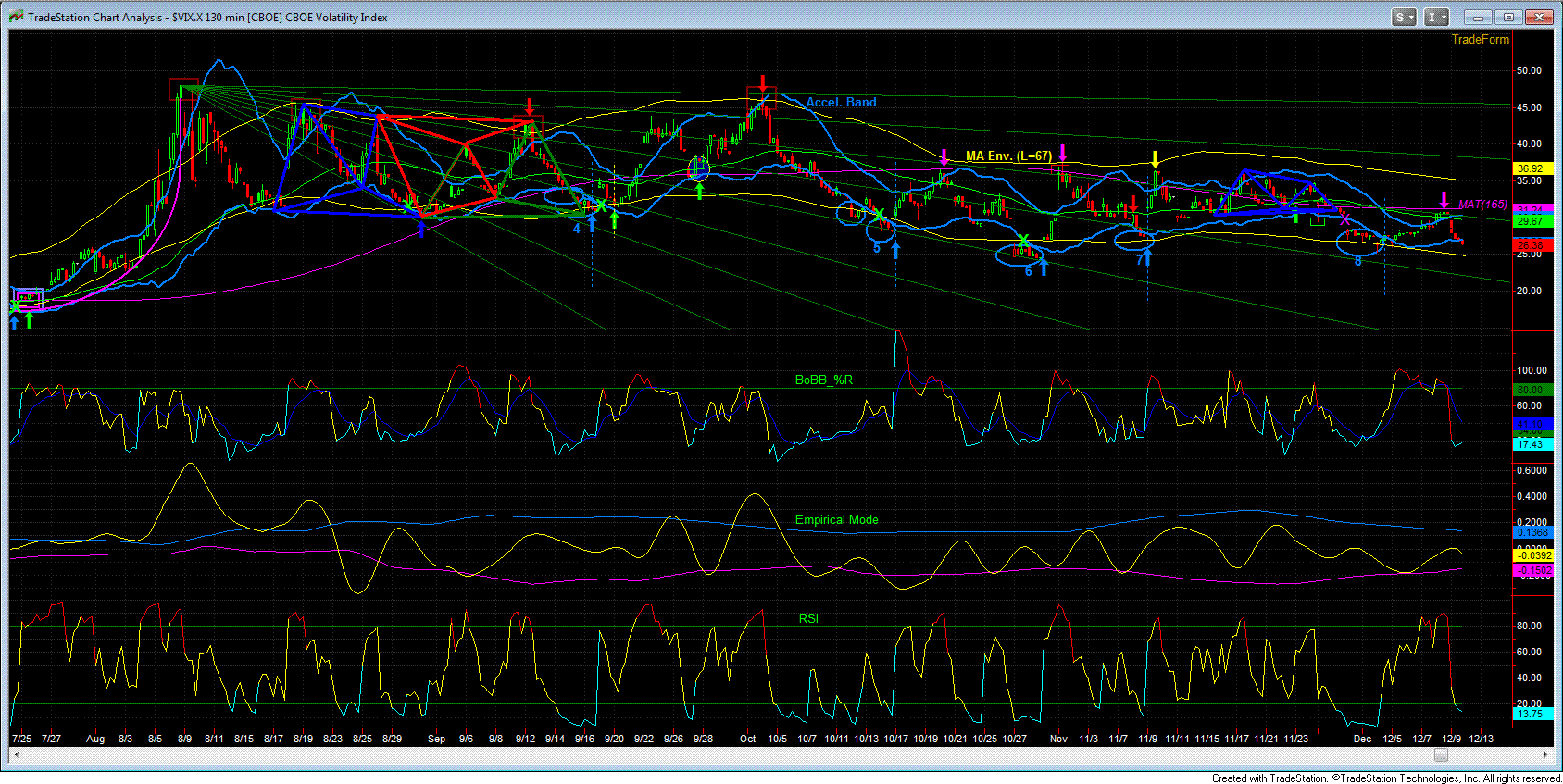Click the TradeForm label on the chart
The width and height of the screenshot is (1563, 784).
pyautogui.click(x=1480, y=39)
